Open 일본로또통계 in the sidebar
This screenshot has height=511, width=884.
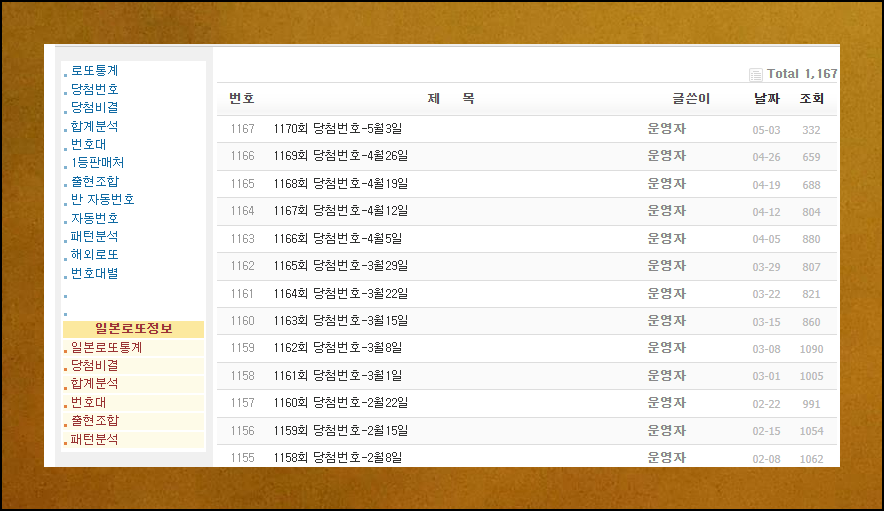pyautogui.click(x=107, y=347)
